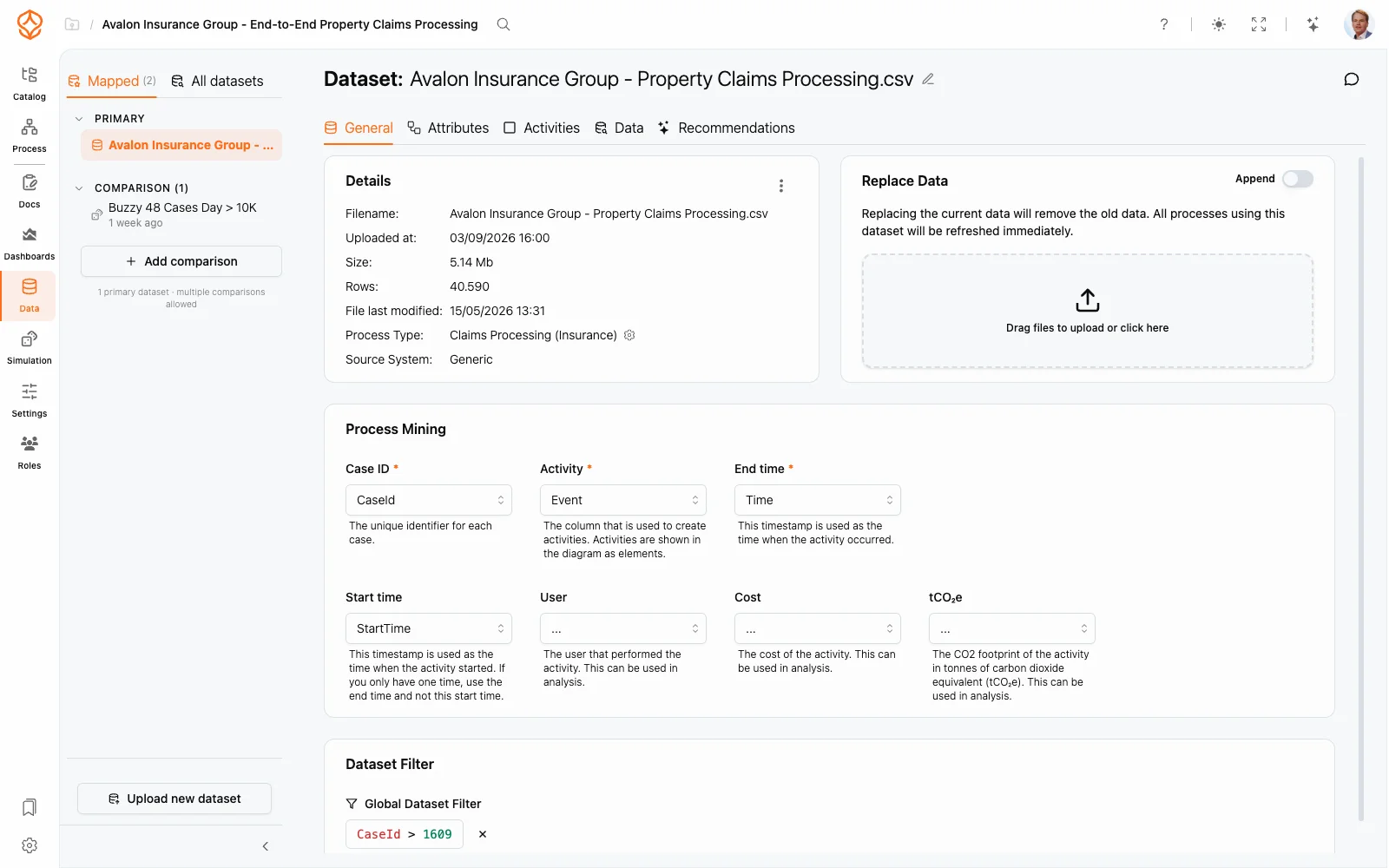1389x868 pixels.
Task: Open the Details three-dot menu
Action: pyautogui.click(x=781, y=186)
